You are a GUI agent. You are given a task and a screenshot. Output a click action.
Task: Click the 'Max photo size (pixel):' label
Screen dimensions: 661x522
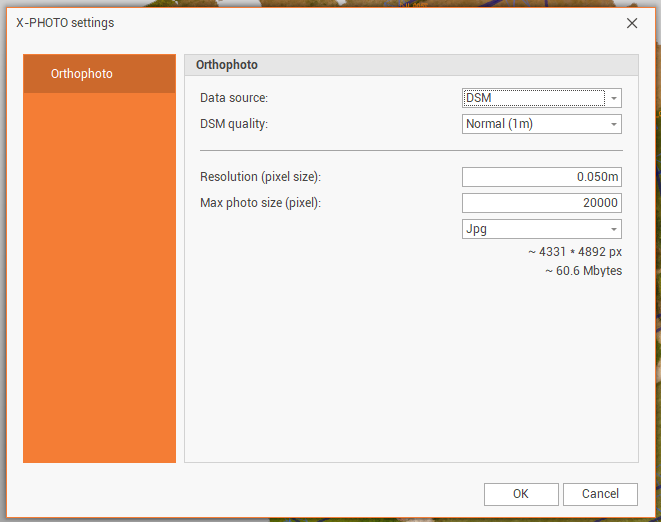click(260, 203)
